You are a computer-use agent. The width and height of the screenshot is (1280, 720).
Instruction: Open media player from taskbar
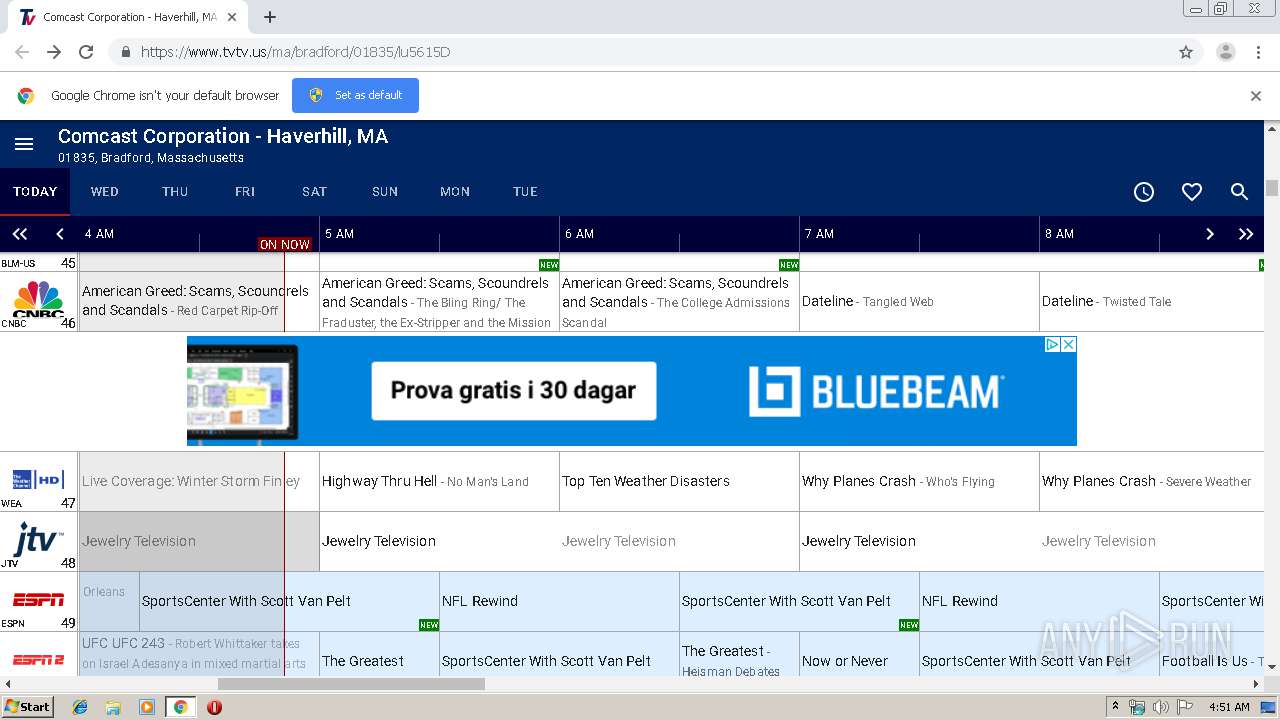click(x=147, y=707)
